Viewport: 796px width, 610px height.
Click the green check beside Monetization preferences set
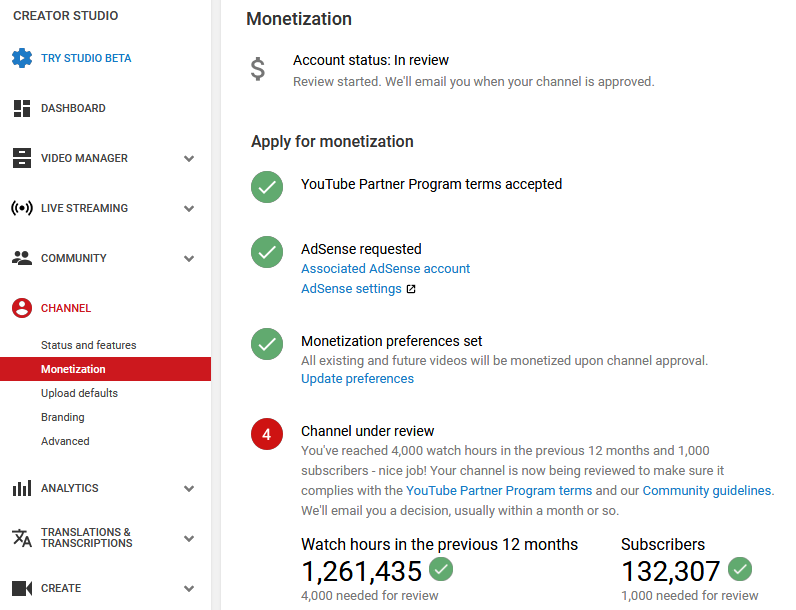coord(267,344)
